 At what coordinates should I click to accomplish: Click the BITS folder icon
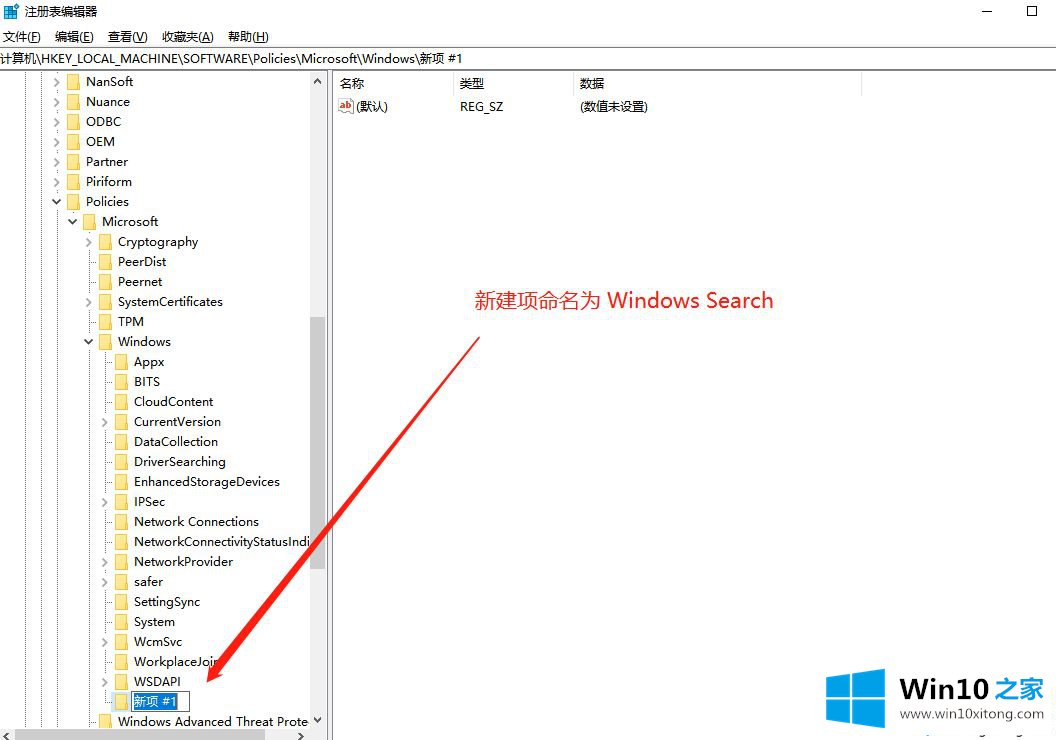click(121, 382)
